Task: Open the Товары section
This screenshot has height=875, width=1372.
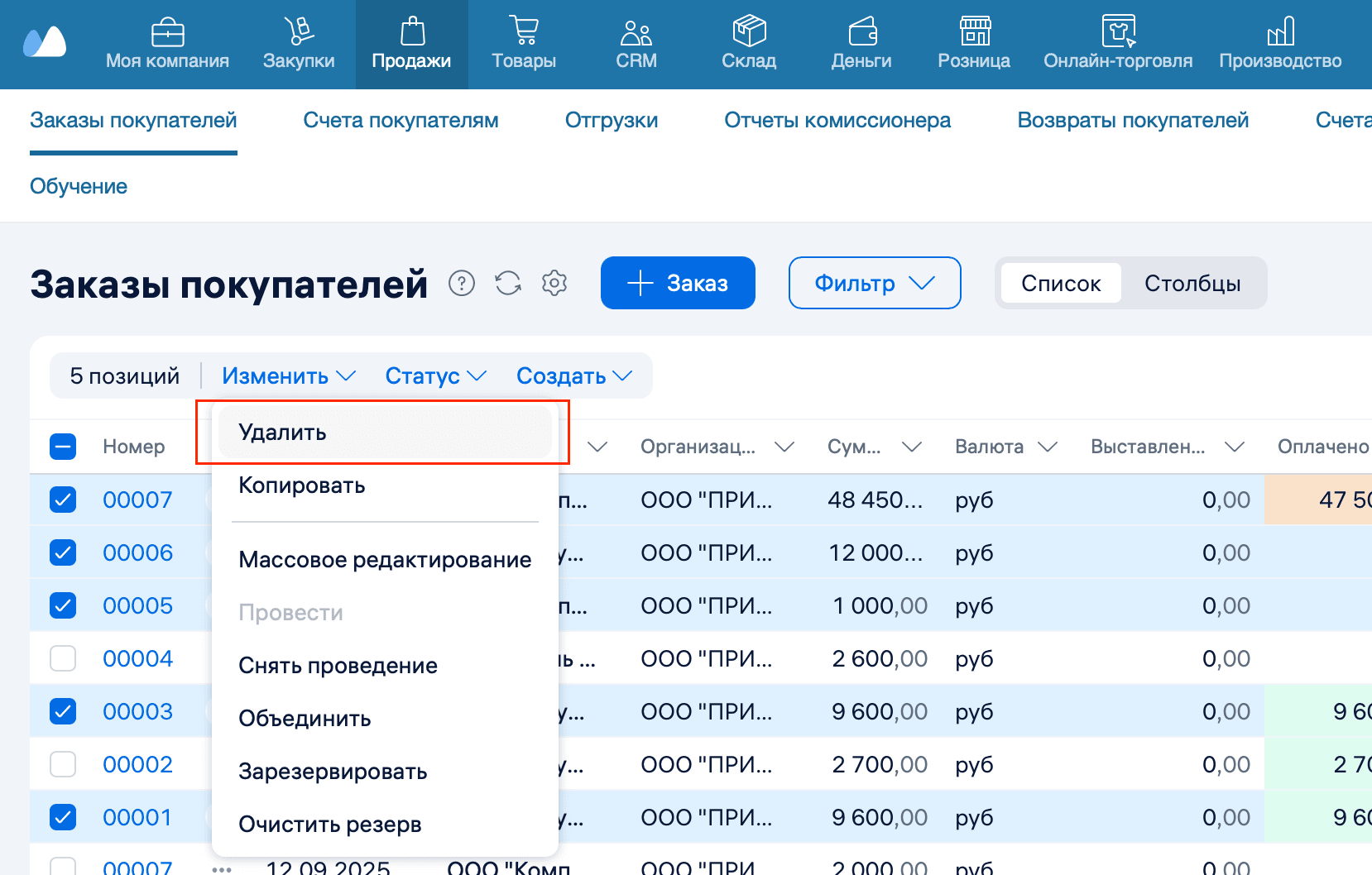Action: pos(524,45)
